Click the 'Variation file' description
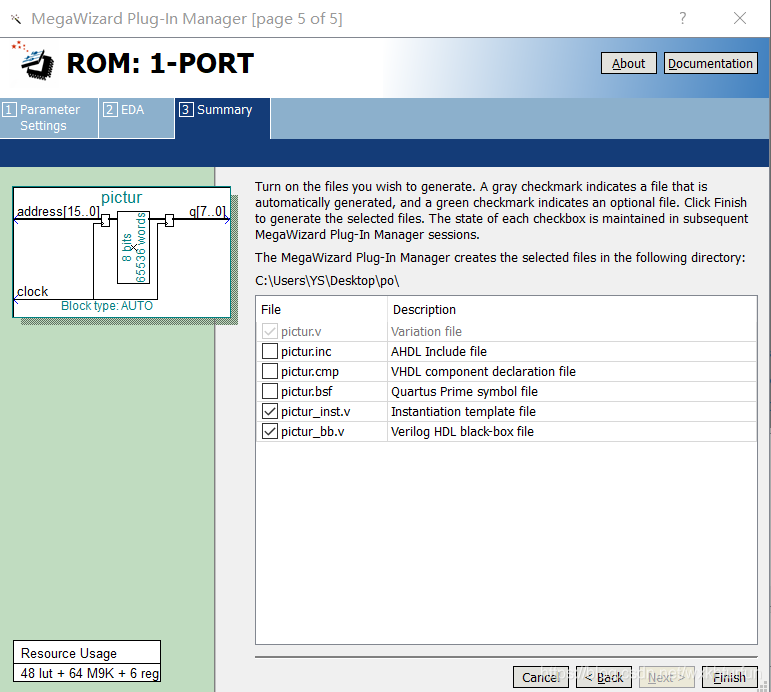The height and width of the screenshot is (692, 771). coord(426,331)
